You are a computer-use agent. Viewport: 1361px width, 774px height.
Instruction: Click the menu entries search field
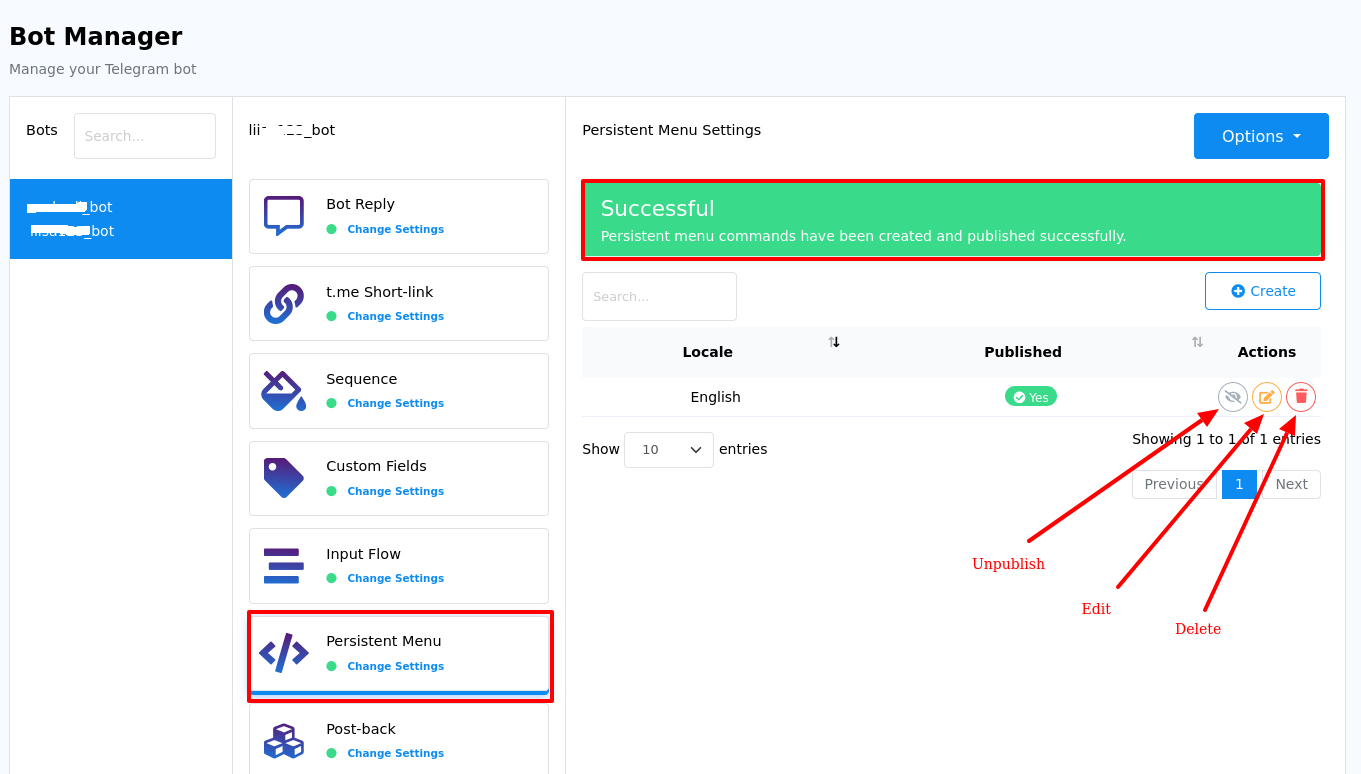click(658, 296)
